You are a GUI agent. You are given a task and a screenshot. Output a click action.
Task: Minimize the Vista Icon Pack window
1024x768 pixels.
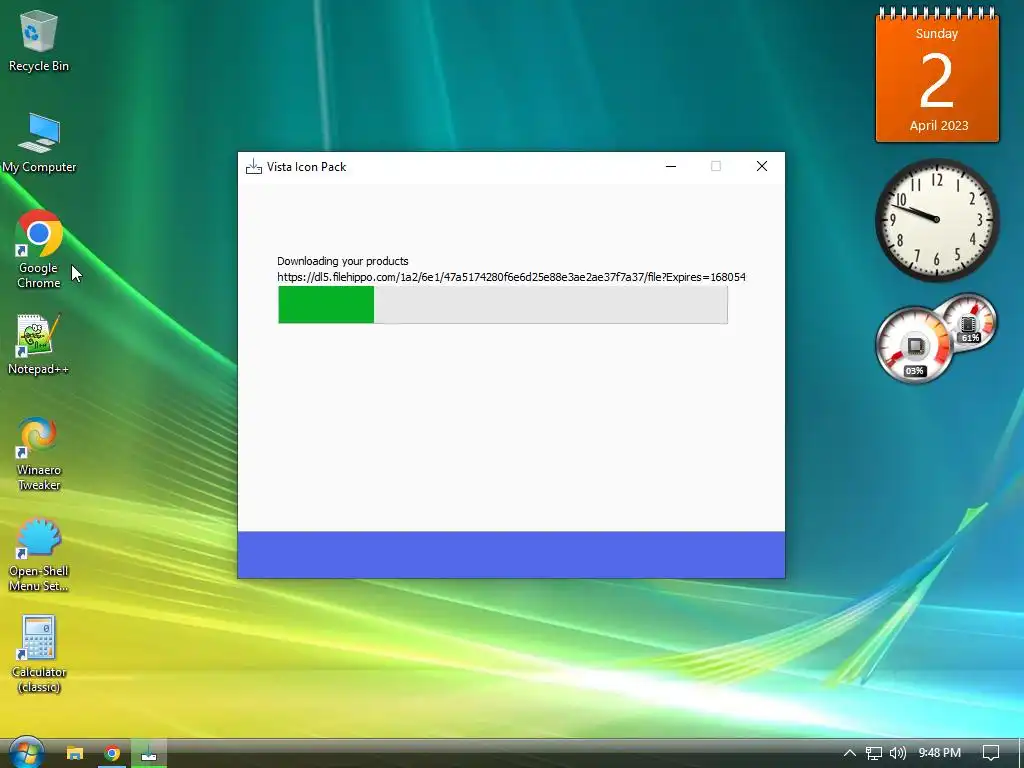[671, 167]
